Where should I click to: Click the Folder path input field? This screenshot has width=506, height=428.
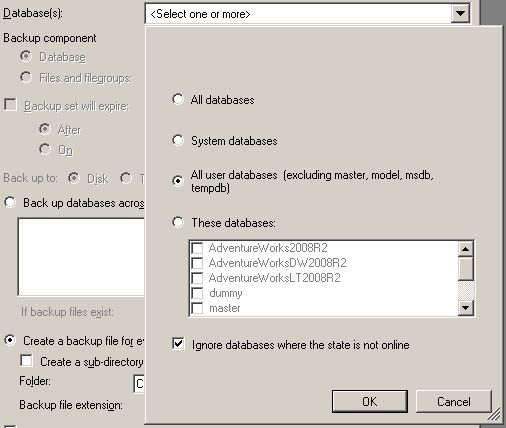(x=139, y=384)
